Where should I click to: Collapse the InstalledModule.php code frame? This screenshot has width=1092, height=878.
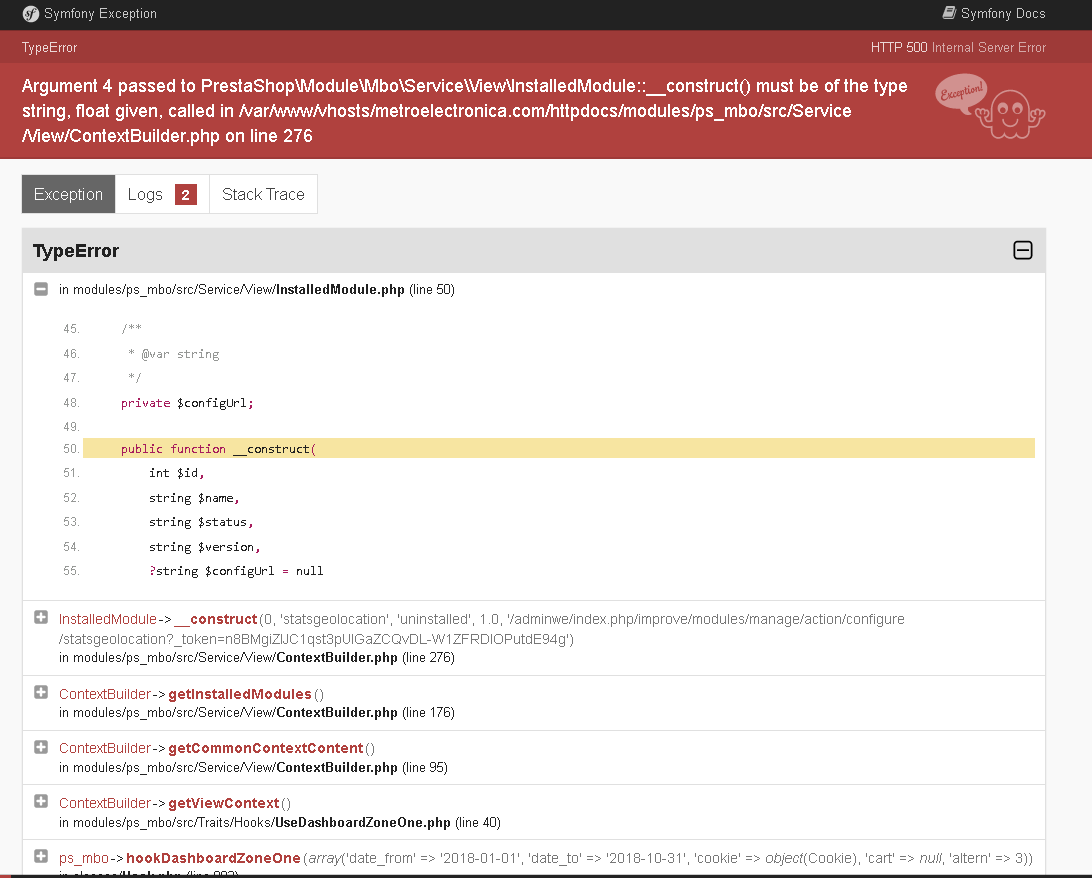click(40, 289)
